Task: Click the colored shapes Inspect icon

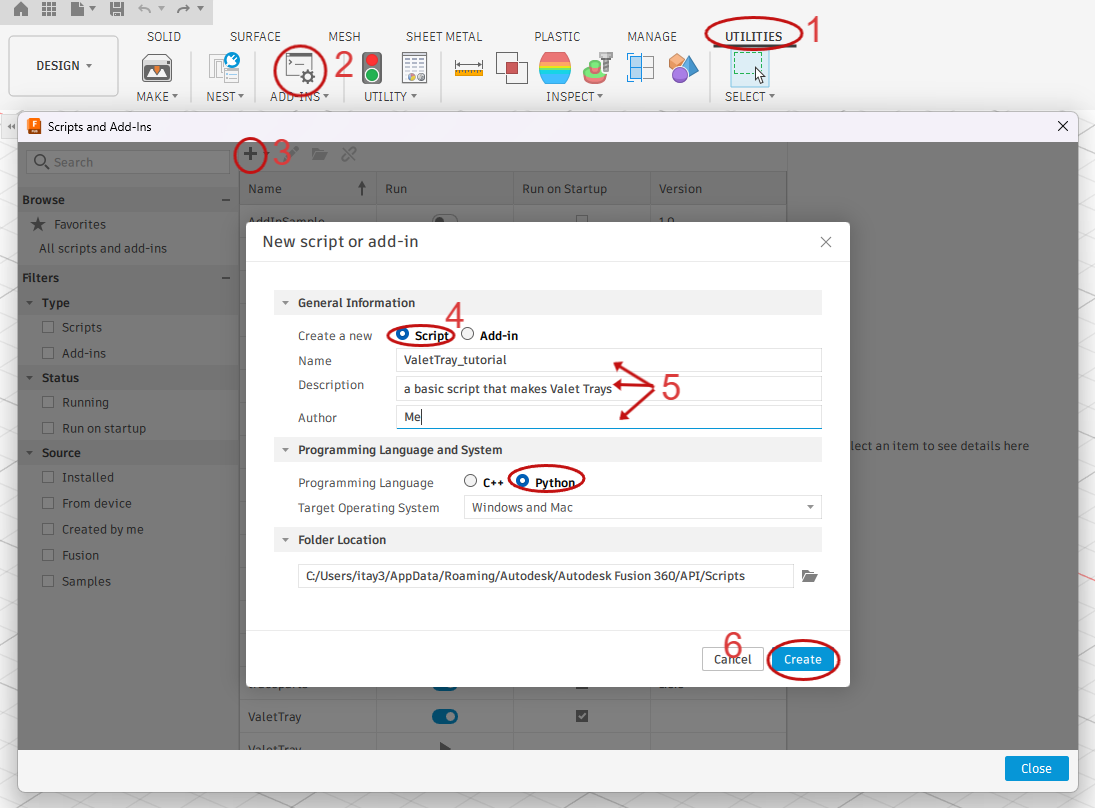Action: (683, 68)
